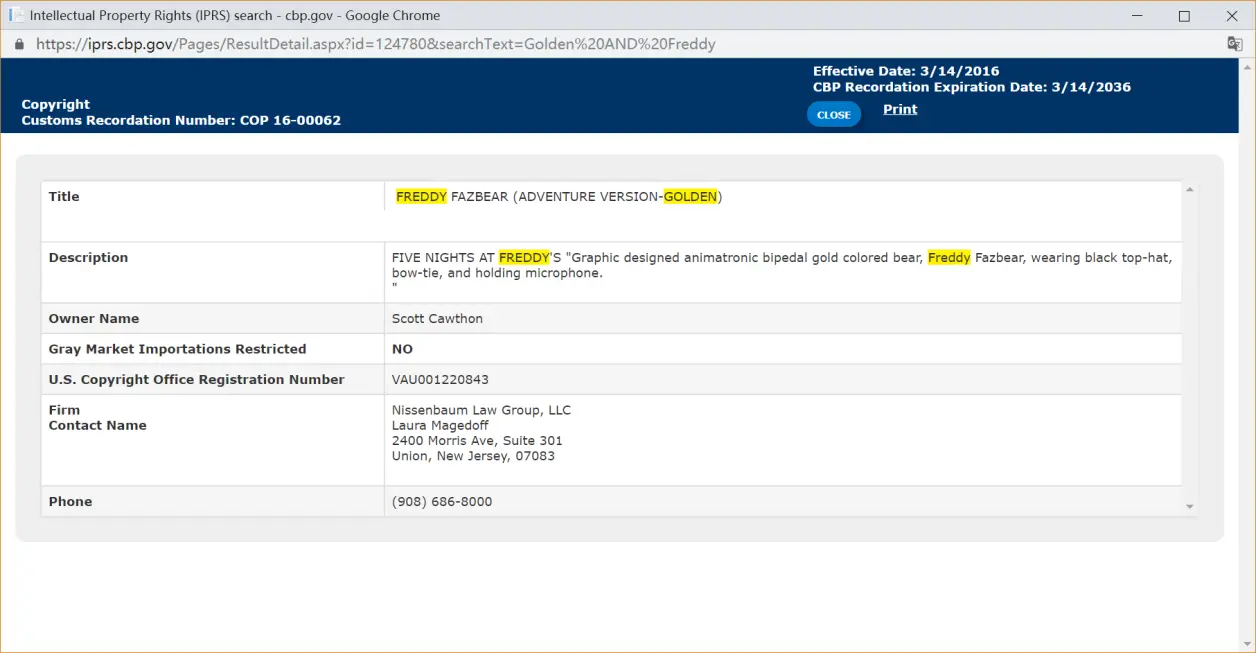This screenshot has height=653, width=1256.
Task: Minimize the Chrome window
Action: 1137,16
